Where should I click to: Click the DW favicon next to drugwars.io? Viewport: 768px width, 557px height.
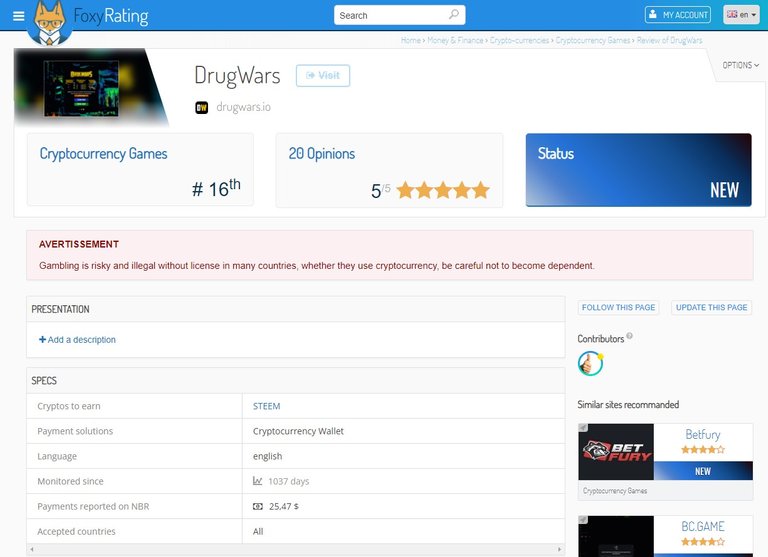coord(202,107)
